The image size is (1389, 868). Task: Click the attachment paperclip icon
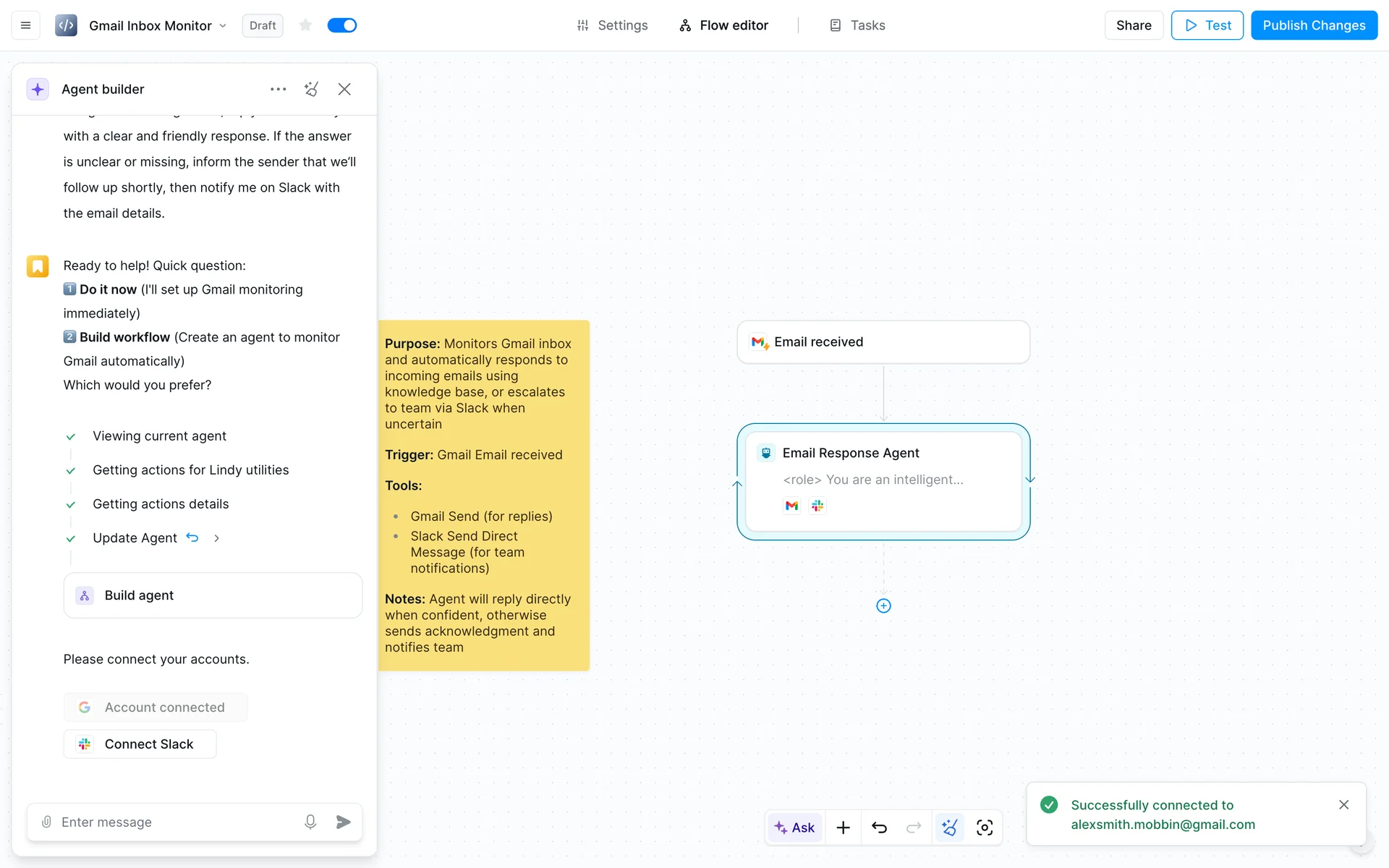click(46, 822)
